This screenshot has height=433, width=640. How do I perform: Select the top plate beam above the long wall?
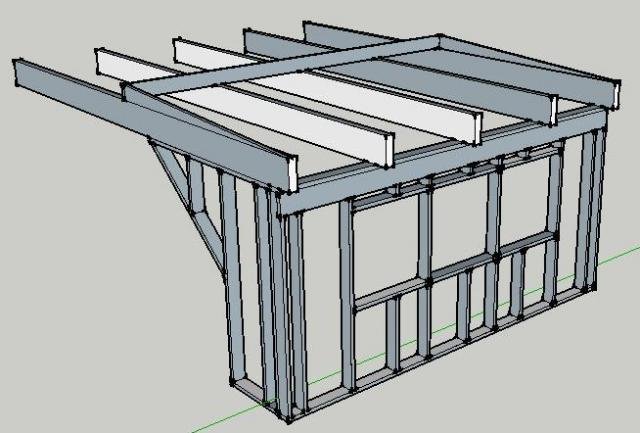pos(443,160)
